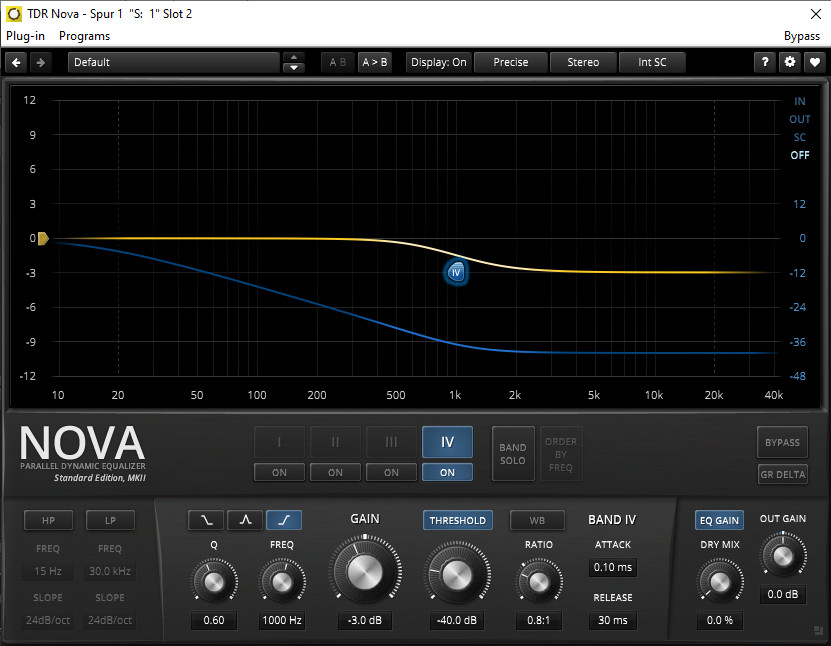
Task: Click the frequency value 1000 Hz
Action: [281, 620]
